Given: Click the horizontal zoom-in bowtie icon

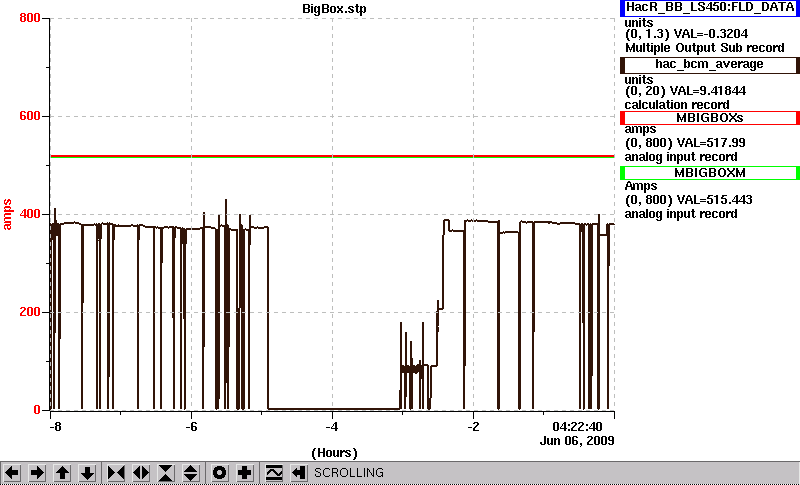Looking at the screenshot, I should pos(116,473).
